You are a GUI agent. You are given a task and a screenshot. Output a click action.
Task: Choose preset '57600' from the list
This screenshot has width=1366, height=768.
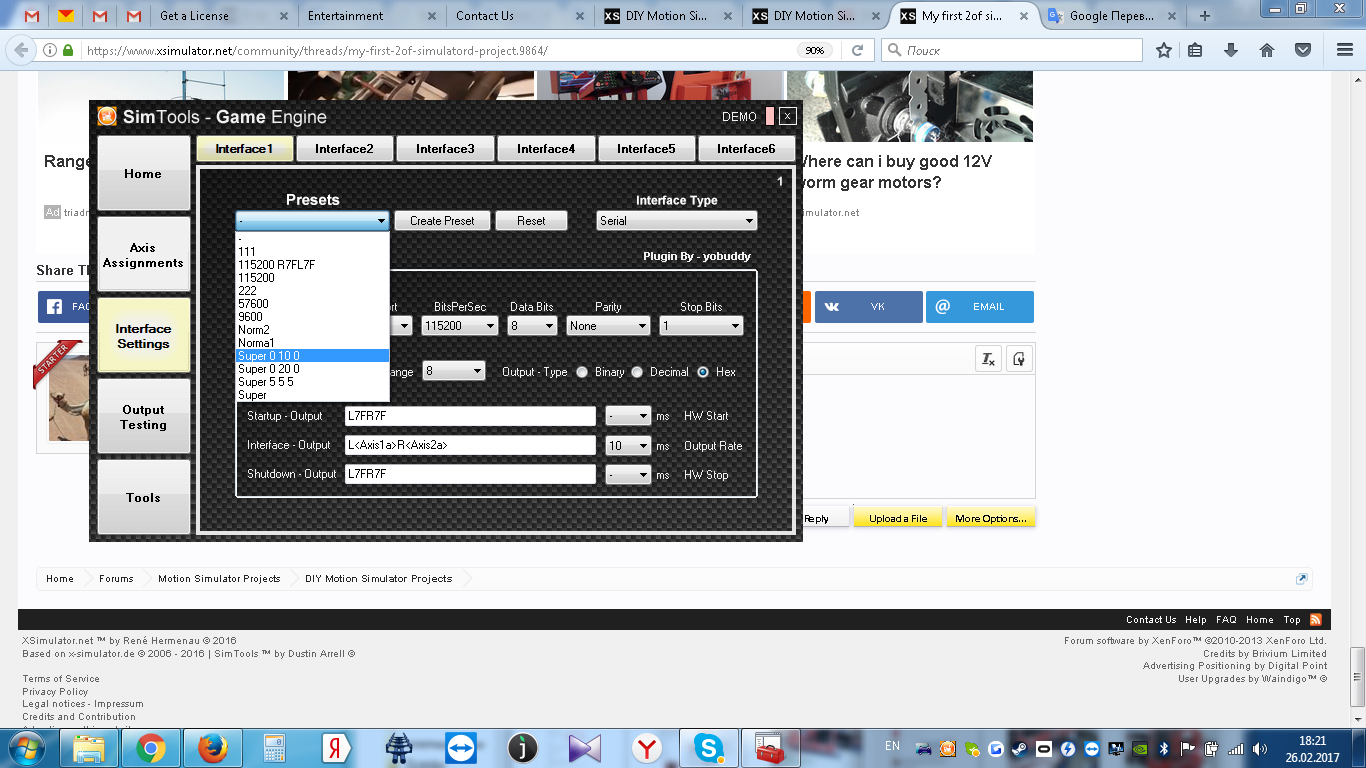click(312, 304)
